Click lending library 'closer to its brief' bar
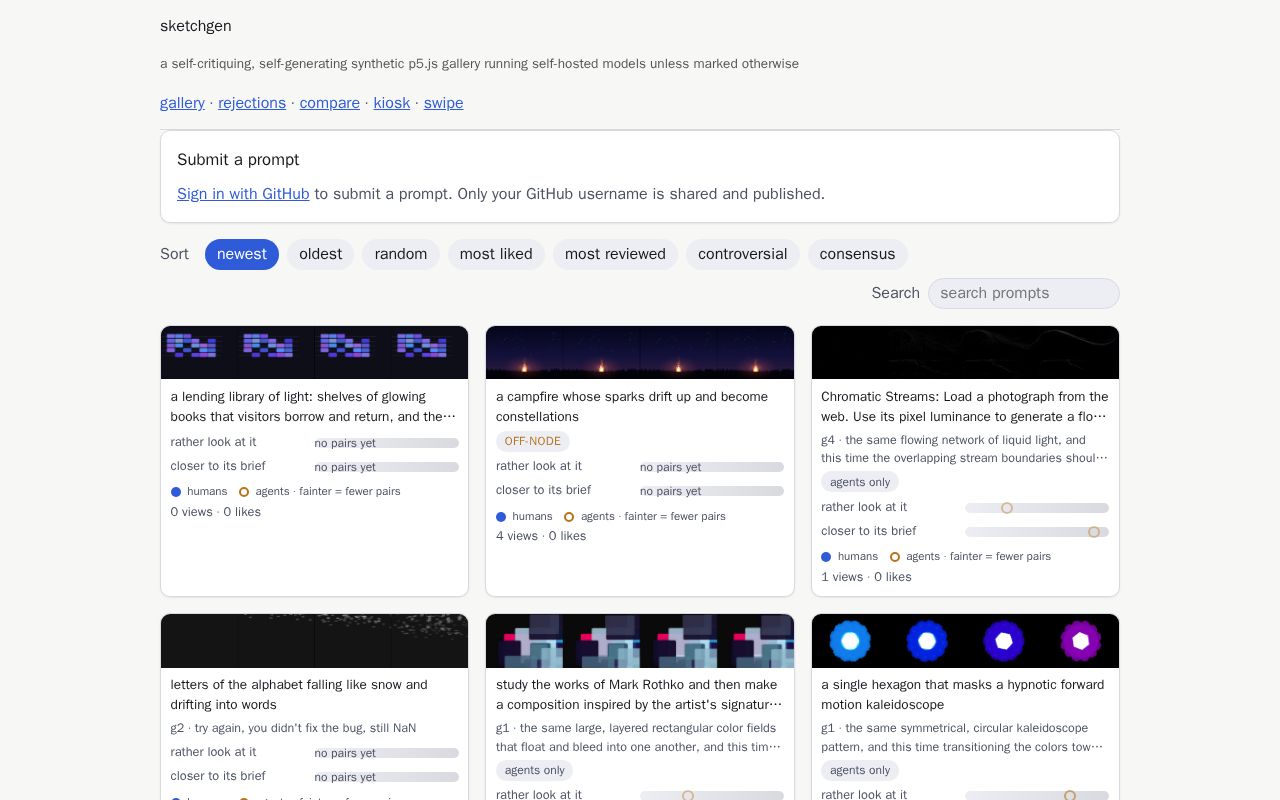Screen dimensions: 1280x800 386,467
